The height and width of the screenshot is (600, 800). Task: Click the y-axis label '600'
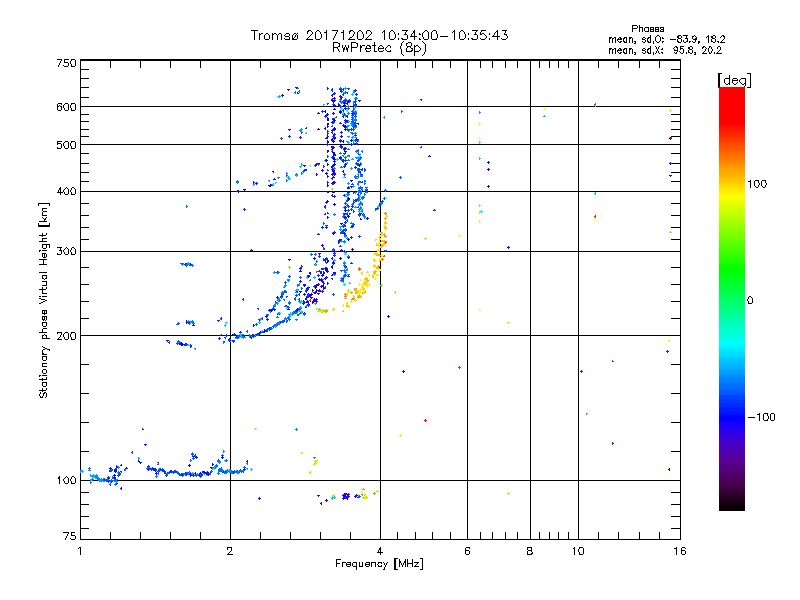66,107
